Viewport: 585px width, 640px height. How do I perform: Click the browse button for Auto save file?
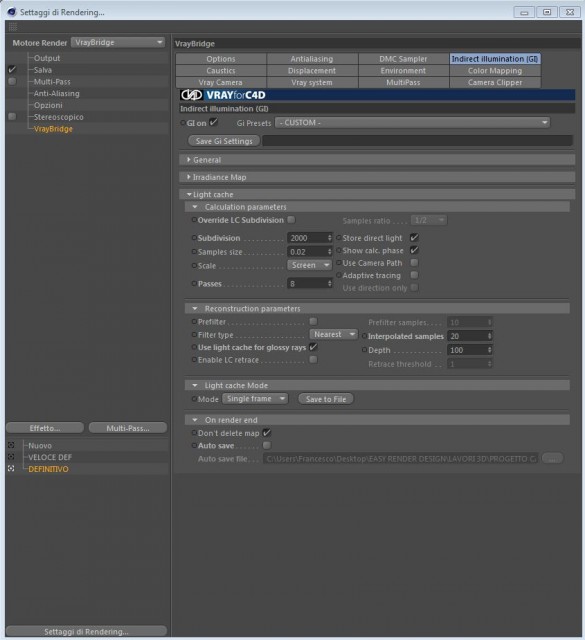pyautogui.click(x=553, y=458)
